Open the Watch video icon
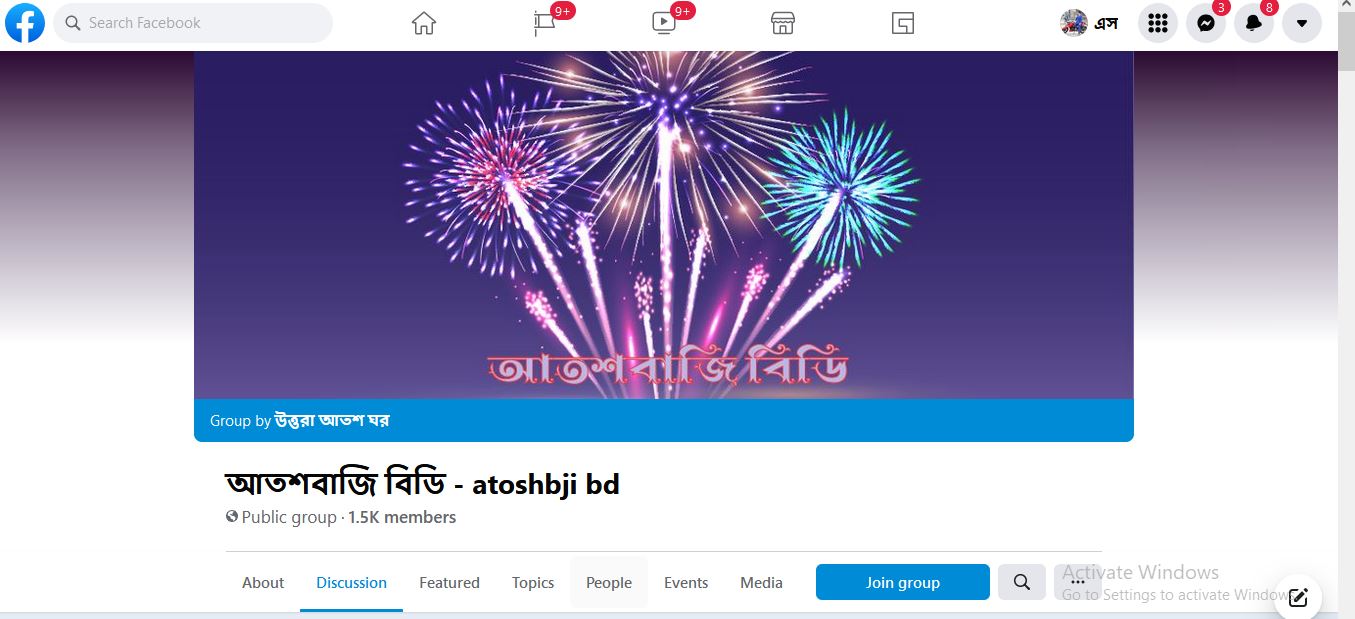The image size is (1355, 619). 664,23
